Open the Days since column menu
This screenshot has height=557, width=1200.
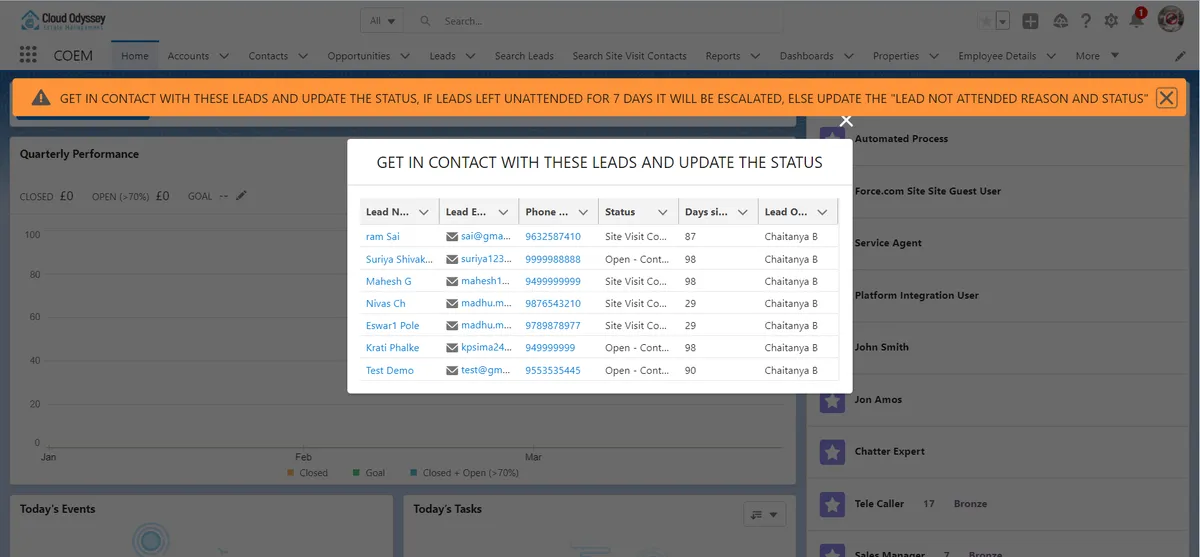pos(742,212)
